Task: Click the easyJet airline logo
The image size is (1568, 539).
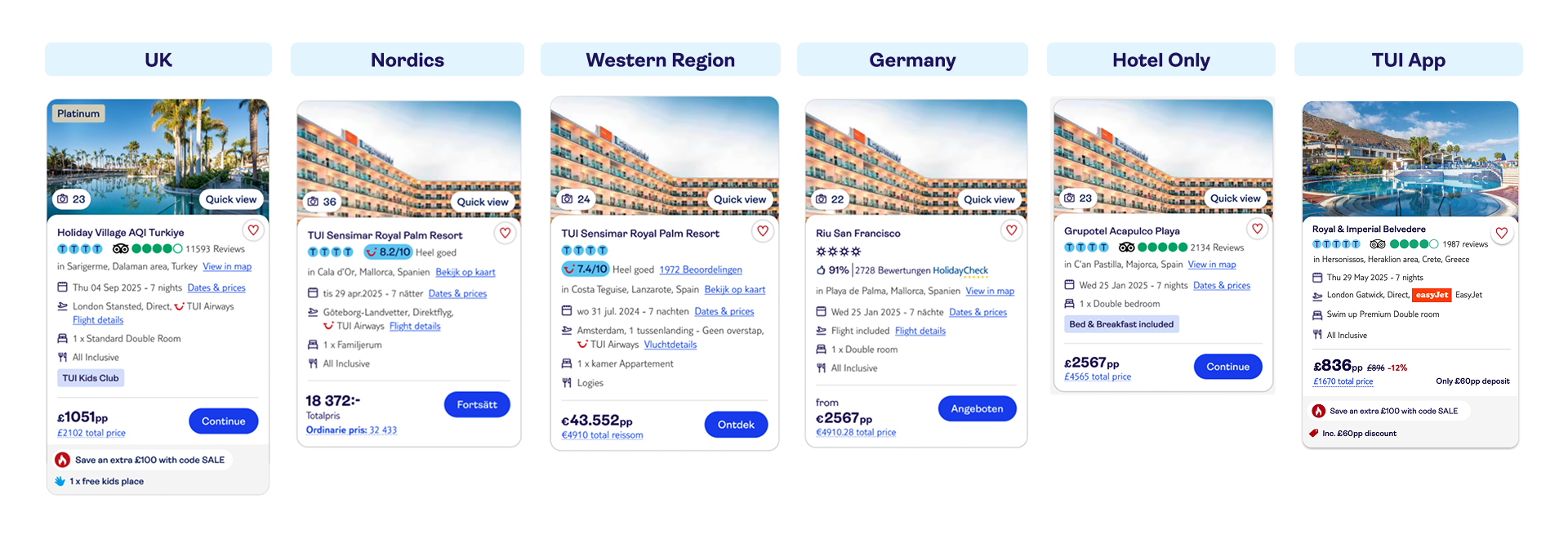Action: coord(1432,295)
